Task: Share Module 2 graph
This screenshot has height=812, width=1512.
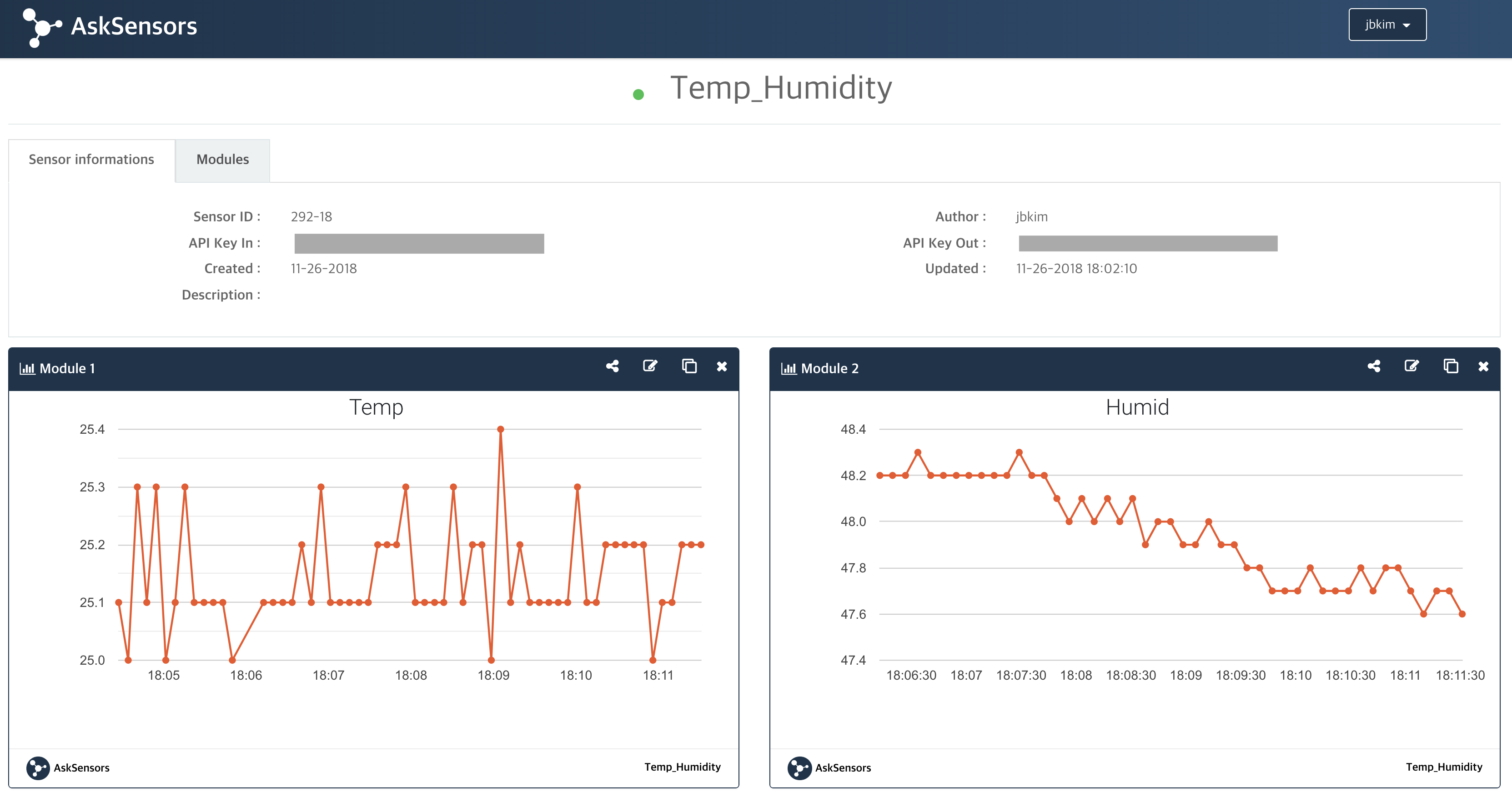Action: 1373,367
